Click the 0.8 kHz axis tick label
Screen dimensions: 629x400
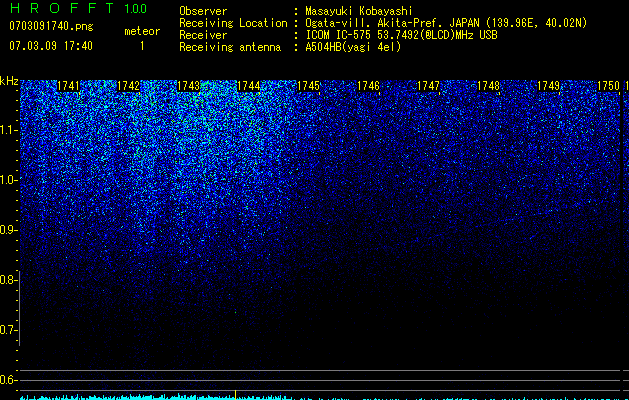coord(8,280)
